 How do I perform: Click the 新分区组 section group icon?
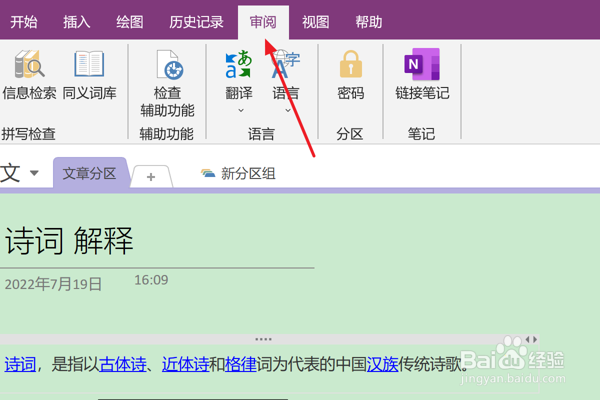(x=208, y=174)
